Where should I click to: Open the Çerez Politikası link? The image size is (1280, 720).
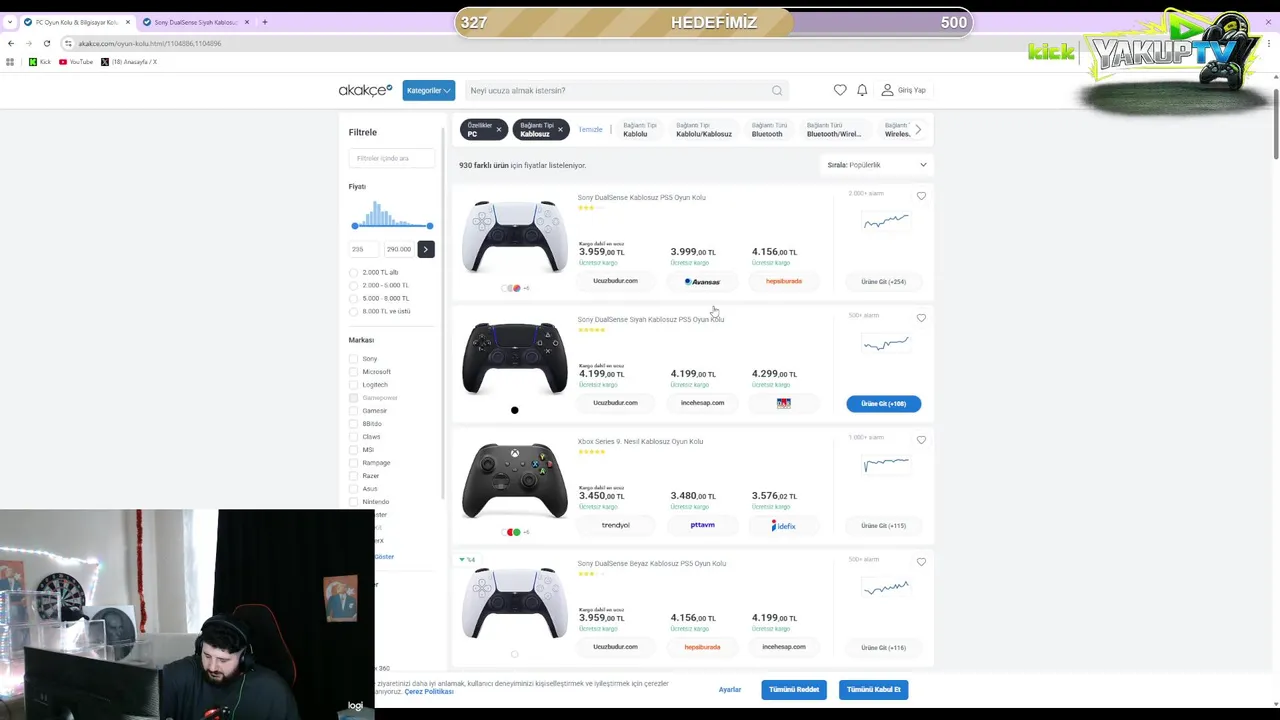click(x=429, y=692)
